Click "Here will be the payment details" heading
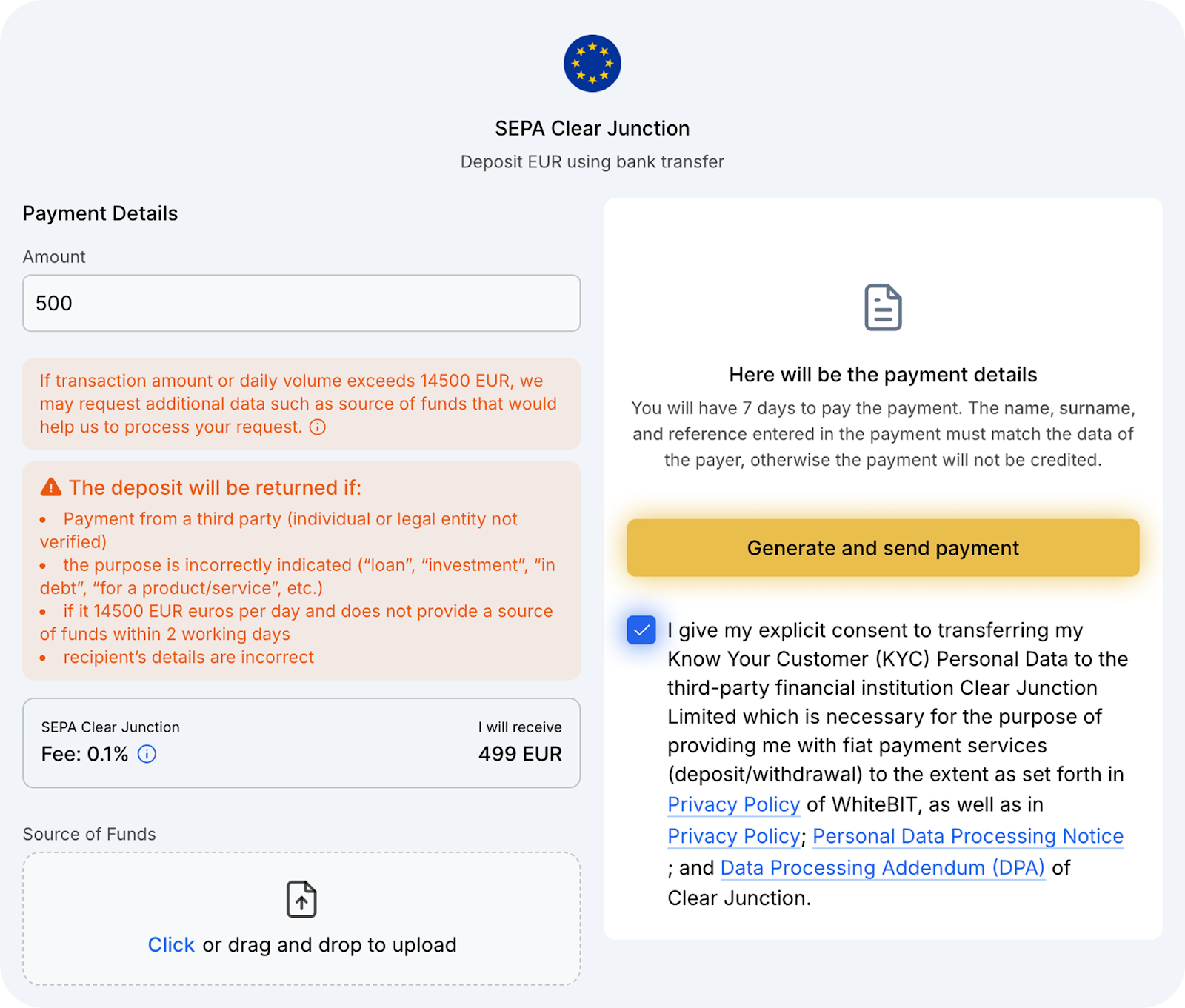The height and width of the screenshot is (1008, 1185). [x=883, y=375]
